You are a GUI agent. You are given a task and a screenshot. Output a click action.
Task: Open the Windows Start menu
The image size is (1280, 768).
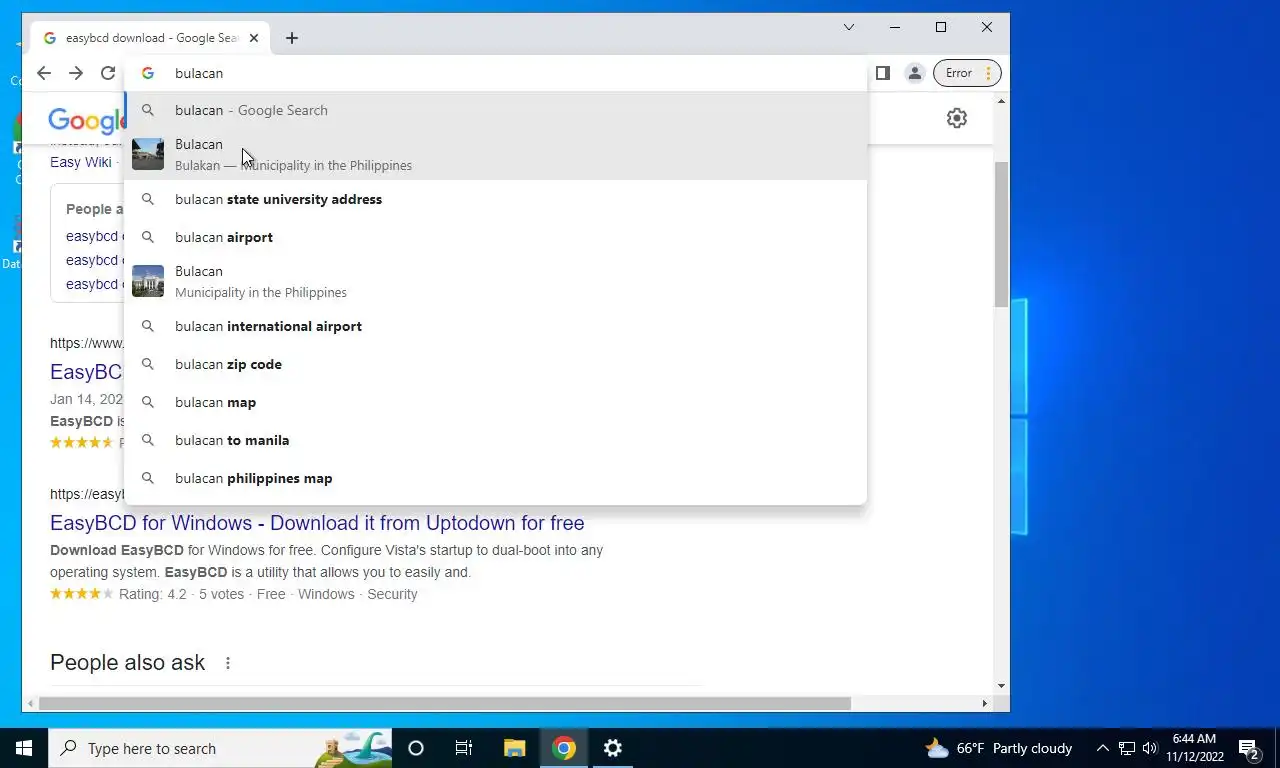click(24, 748)
